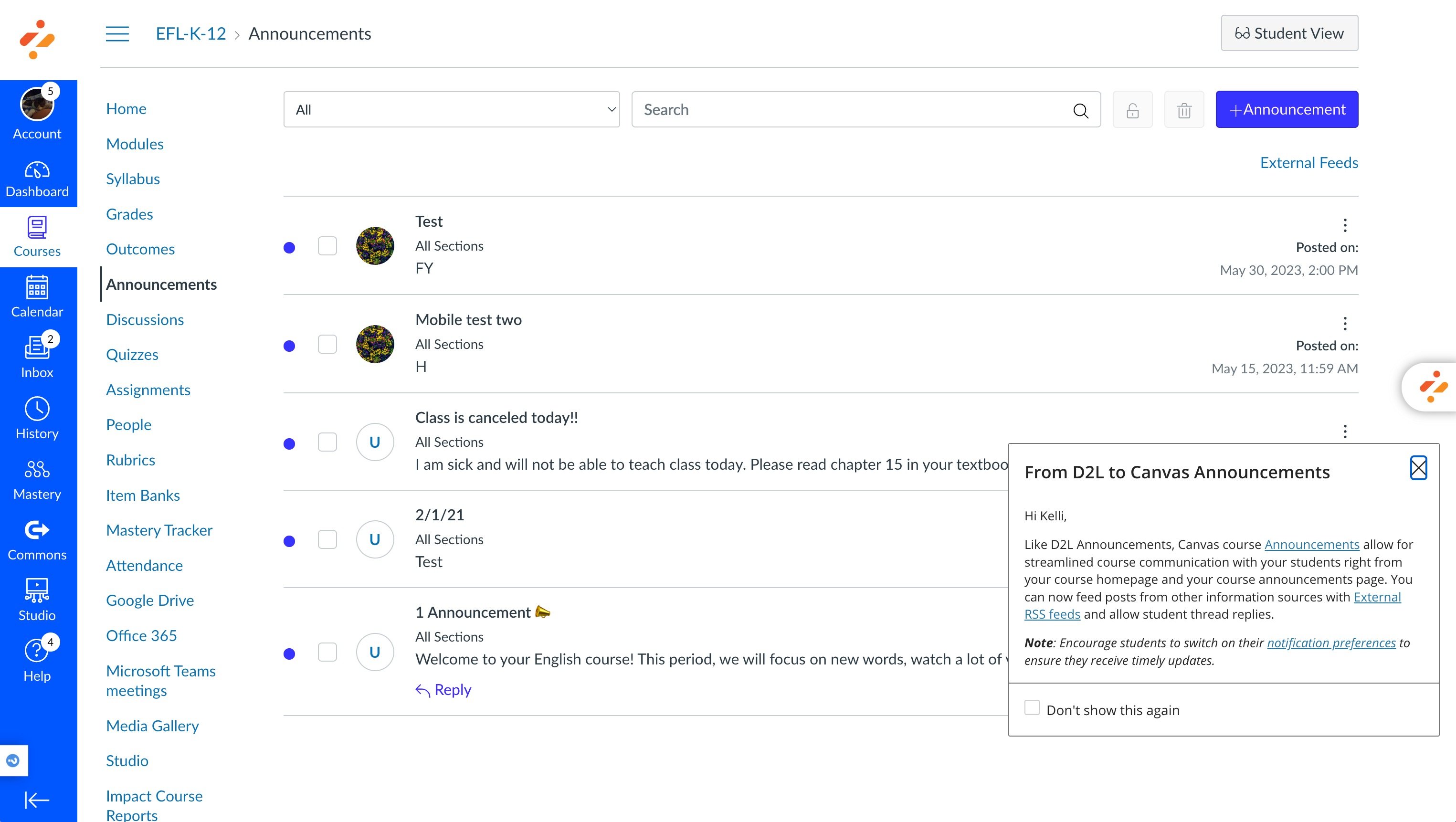The width and height of the screenshot is (1456, 822).
Task: Collapse the global navigation arrow
Action: tap(37, 800)
